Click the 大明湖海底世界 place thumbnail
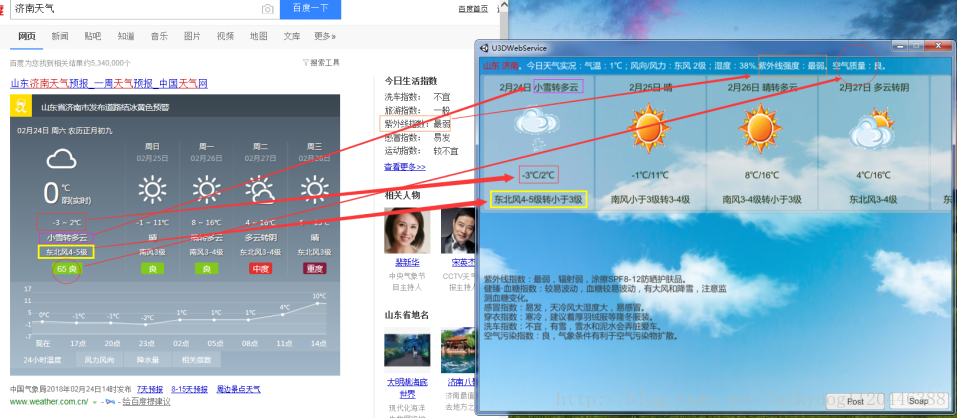Screen dimensions: 957x419 click(x=407, y=350)
